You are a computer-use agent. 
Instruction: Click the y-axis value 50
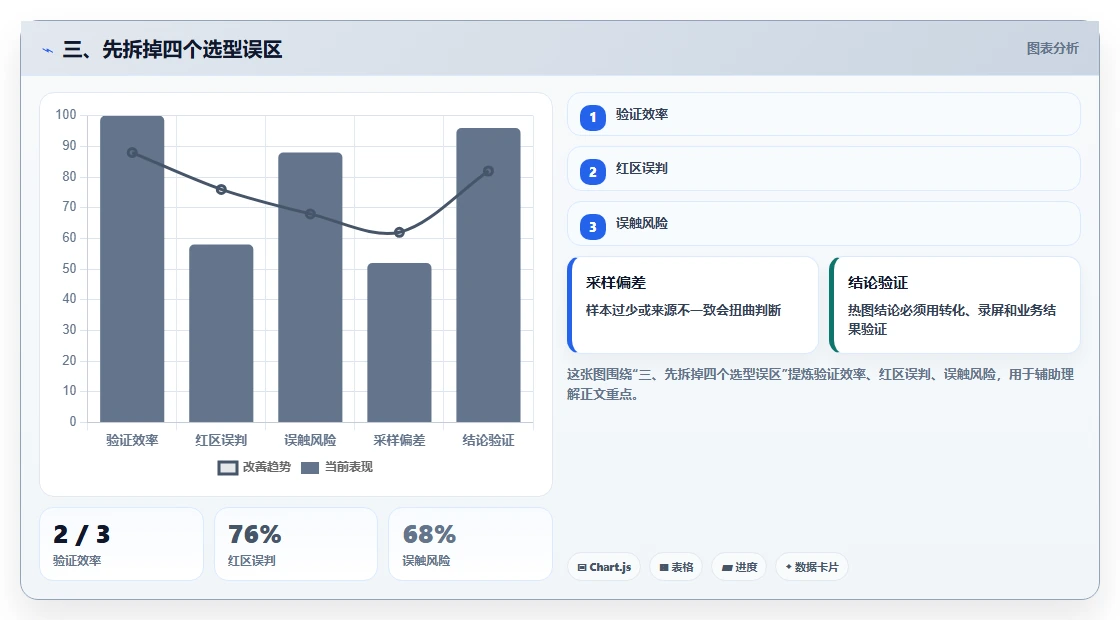click(69, 269)
